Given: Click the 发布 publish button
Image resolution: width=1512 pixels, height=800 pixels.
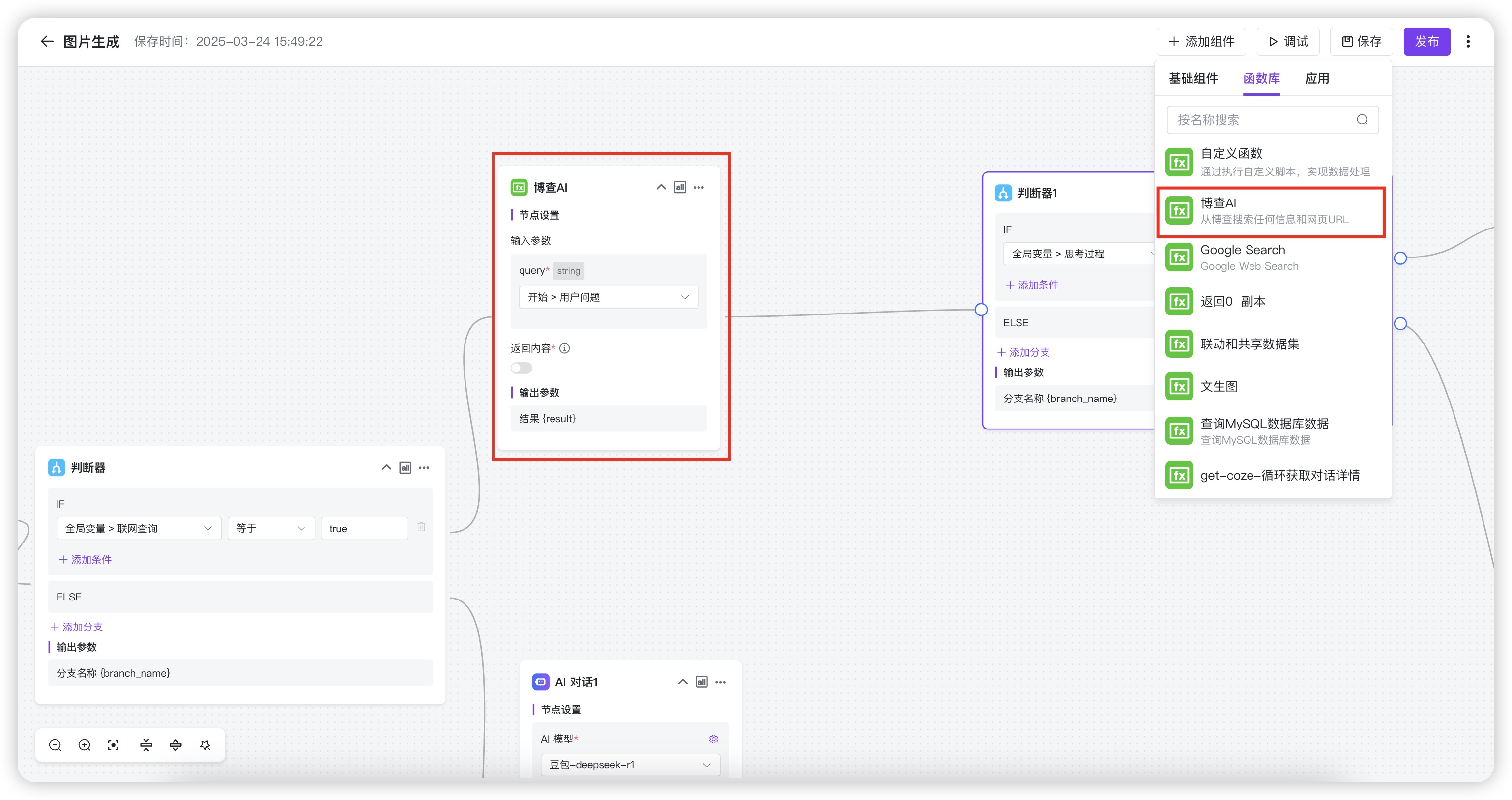Looking at the screenshot, I should (x=1426, y=41).
